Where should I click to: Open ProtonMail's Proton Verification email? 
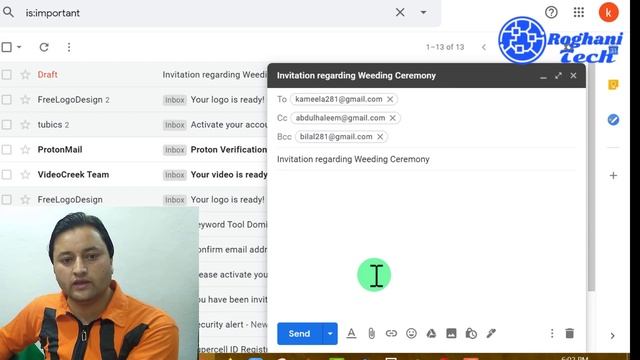tap(229, 150)
